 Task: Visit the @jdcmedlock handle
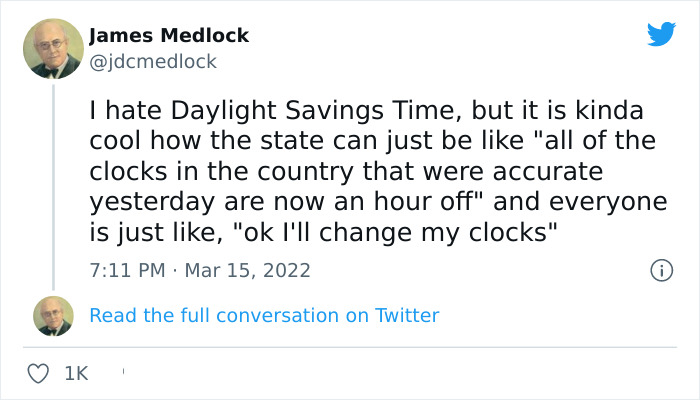tap(153, 62)
